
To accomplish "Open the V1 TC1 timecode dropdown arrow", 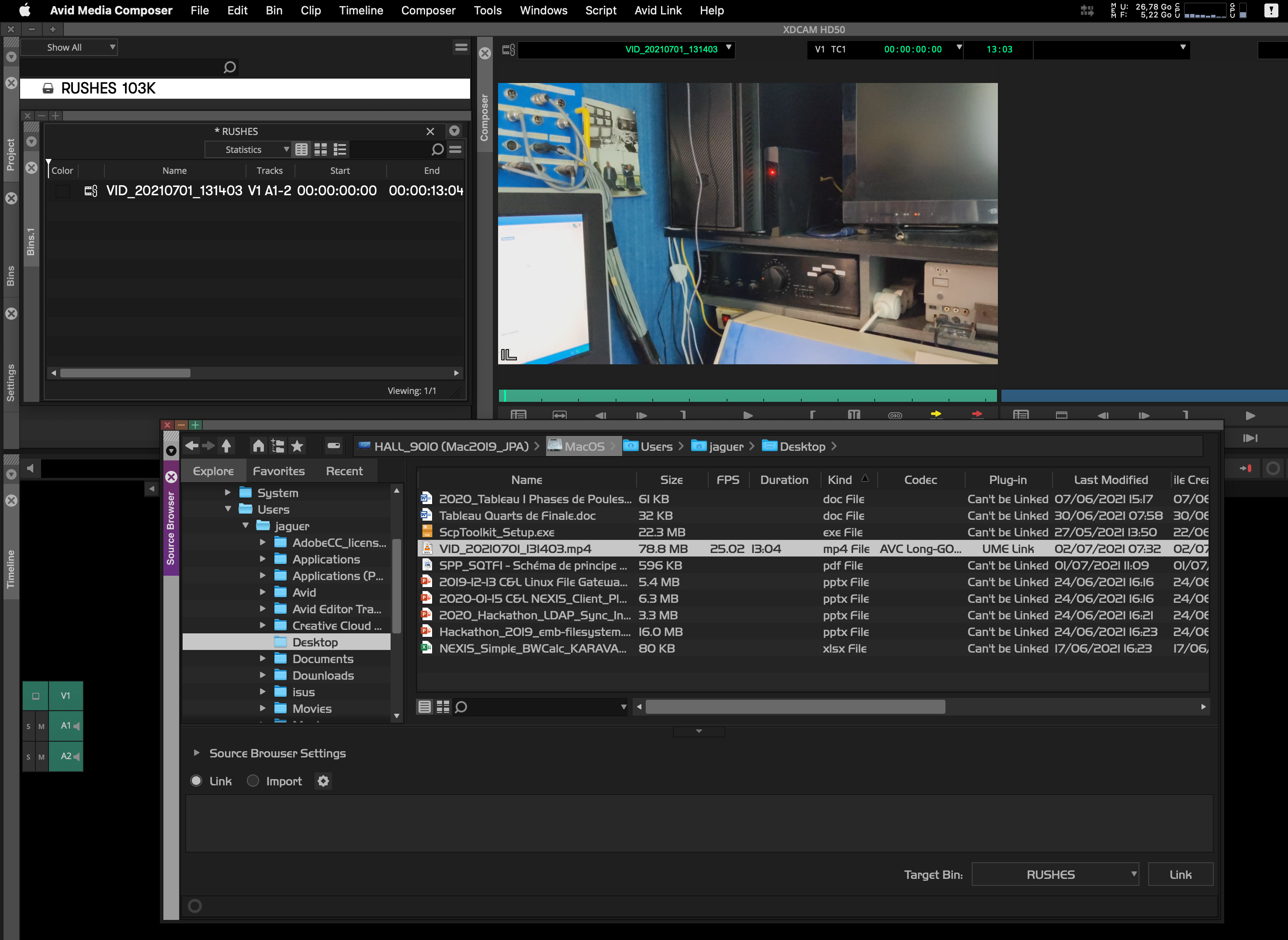I will pos(959,48).
